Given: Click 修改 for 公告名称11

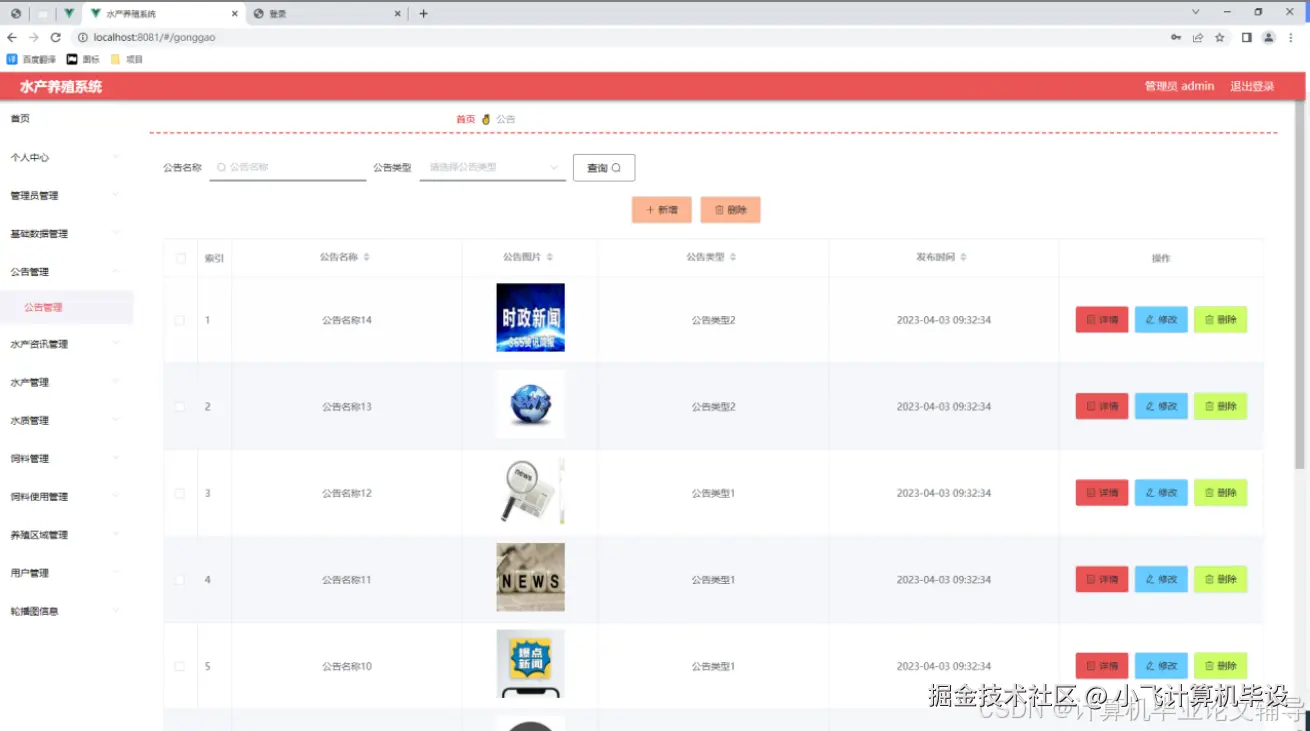Looking at the screenshot, I should (x=1161, y=580).
